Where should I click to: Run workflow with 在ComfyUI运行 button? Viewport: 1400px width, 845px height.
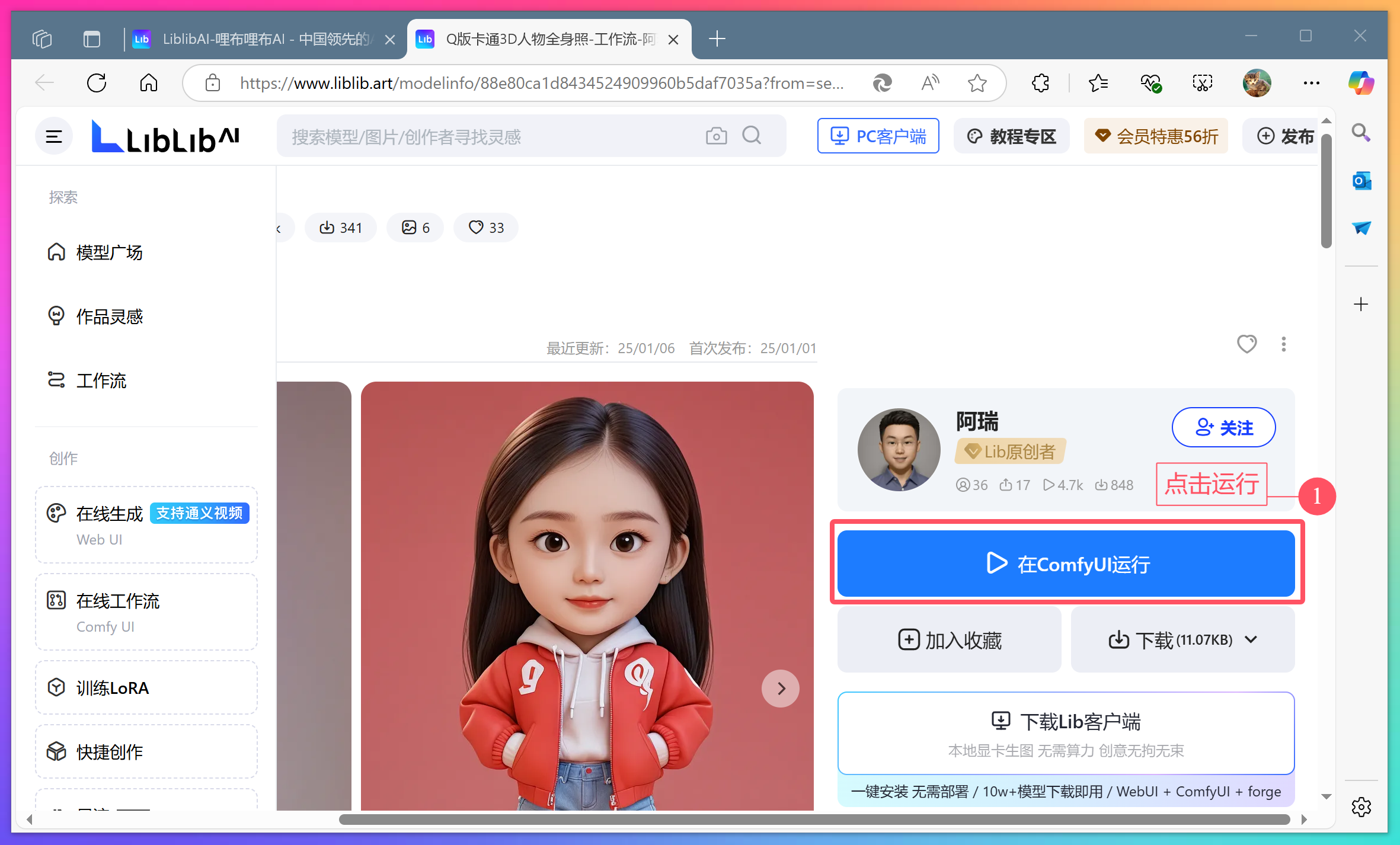pyautogui.click(x=1066, y=564)
